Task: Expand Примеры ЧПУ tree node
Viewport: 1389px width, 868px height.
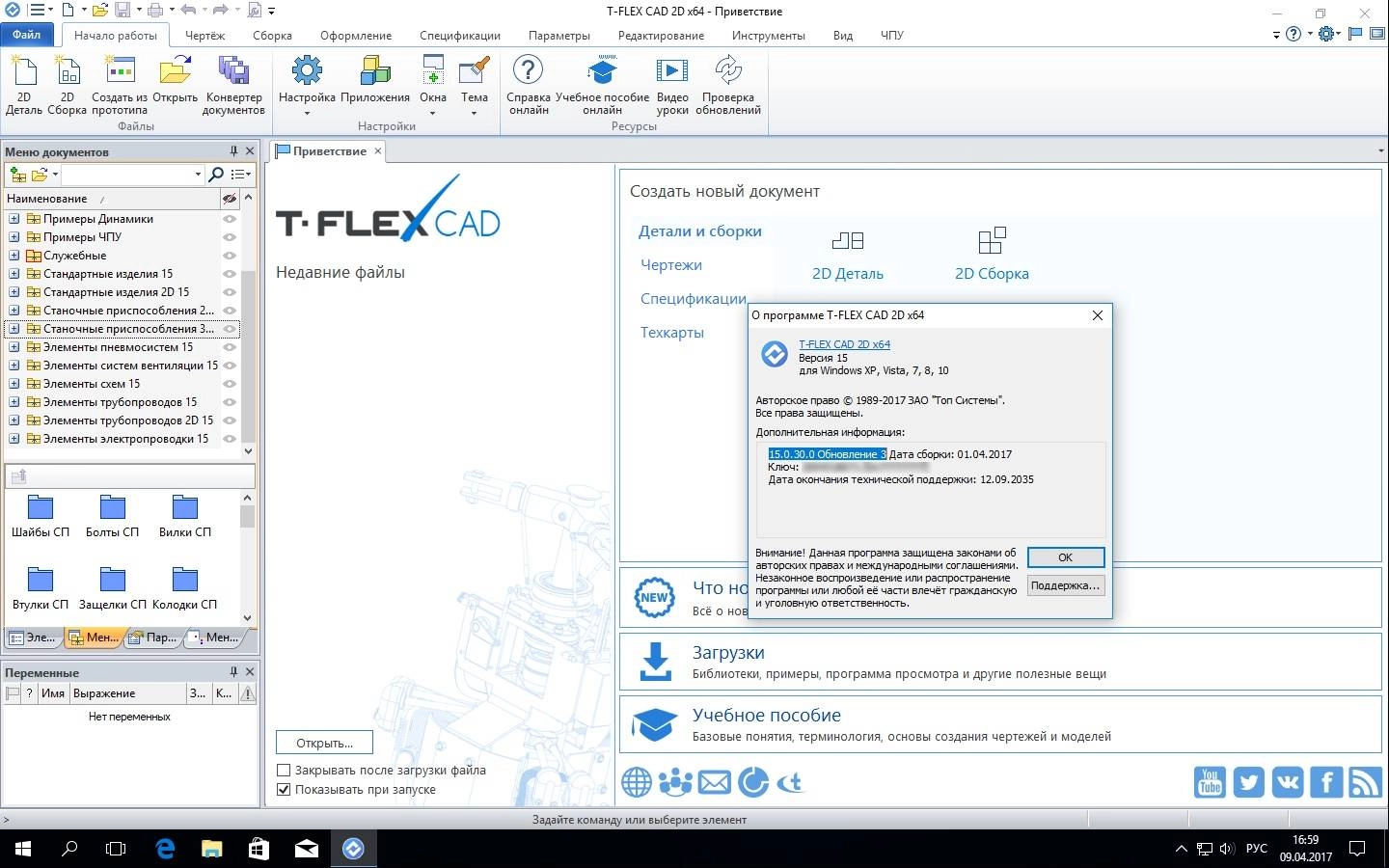Action: [x=14, y=237]
